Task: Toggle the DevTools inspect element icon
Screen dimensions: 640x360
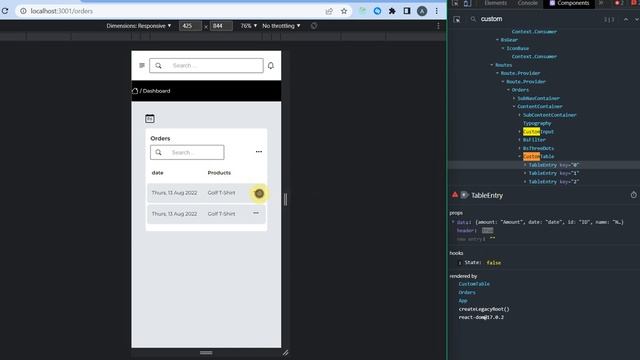Action: [455, 3]
